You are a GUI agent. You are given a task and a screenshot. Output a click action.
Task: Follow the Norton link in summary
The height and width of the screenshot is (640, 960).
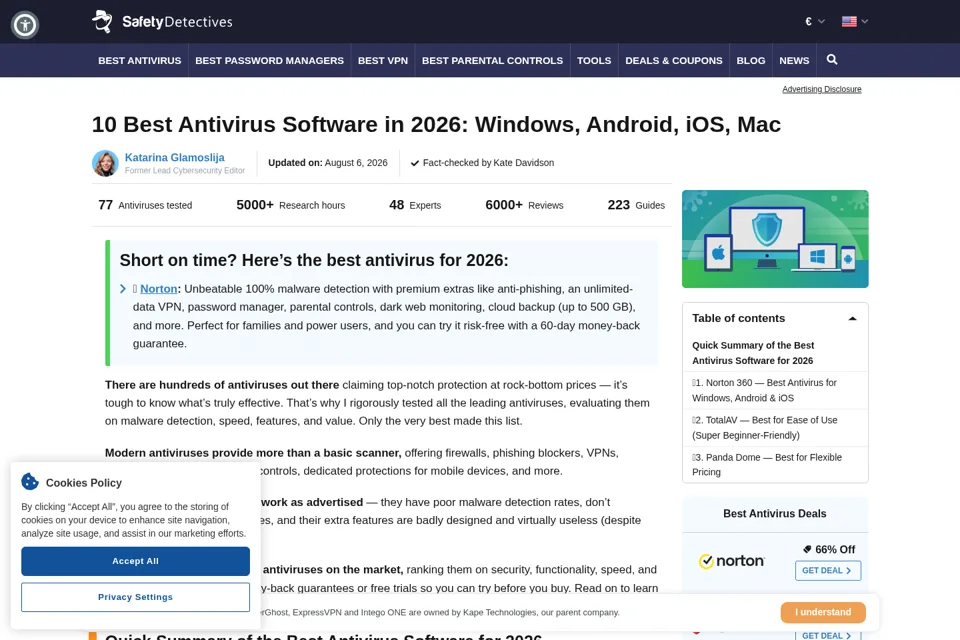click(x=159, y=289)
